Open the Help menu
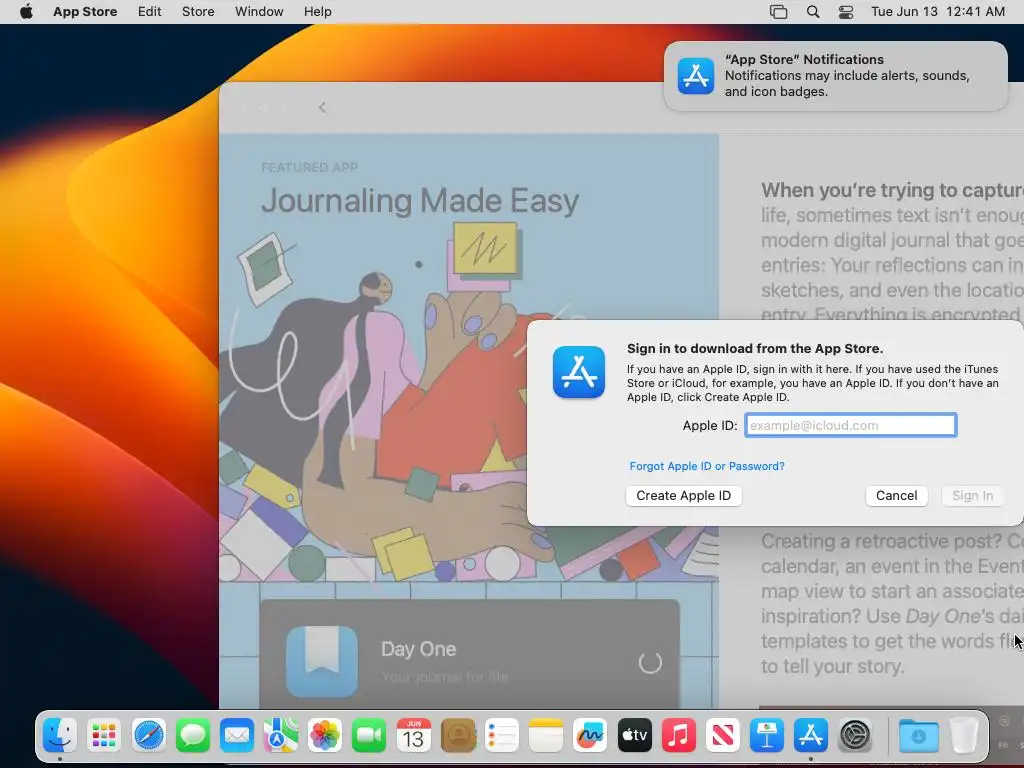Viewport: 1024px width, 768px height. click(x=317, y=12)
